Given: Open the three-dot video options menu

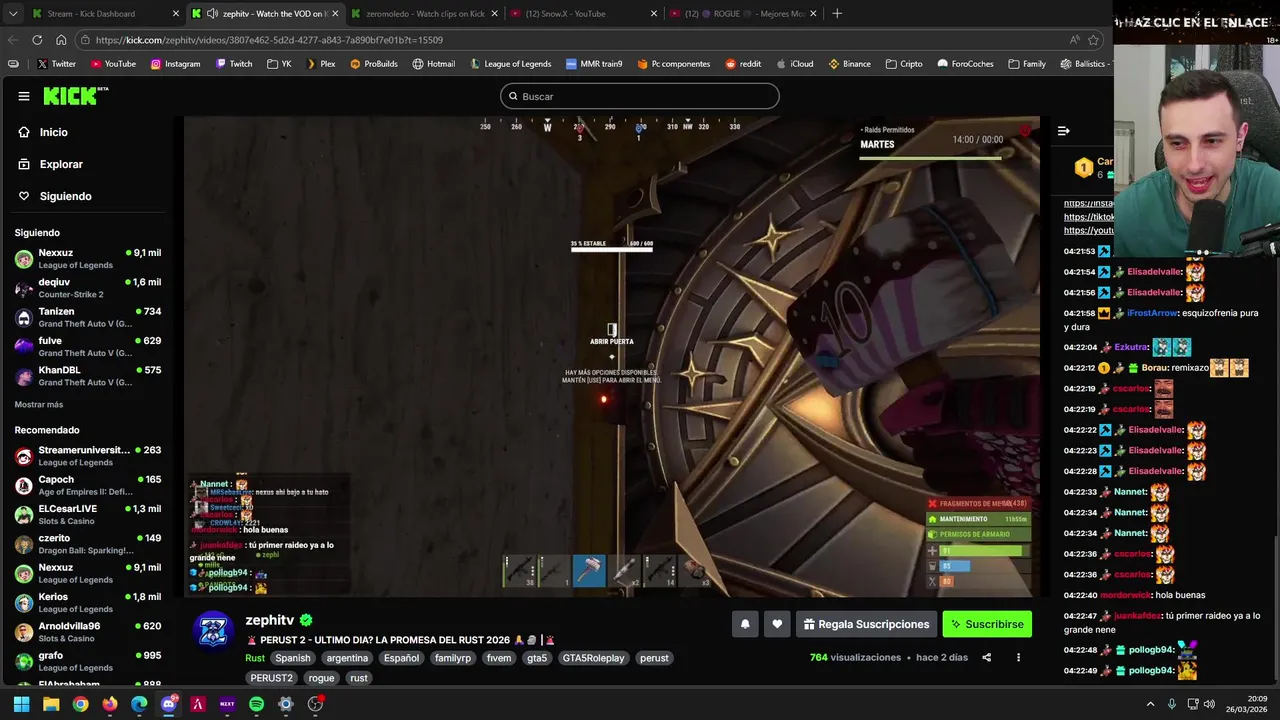Looking at the screenshot, I should [x=1018, y=657].
